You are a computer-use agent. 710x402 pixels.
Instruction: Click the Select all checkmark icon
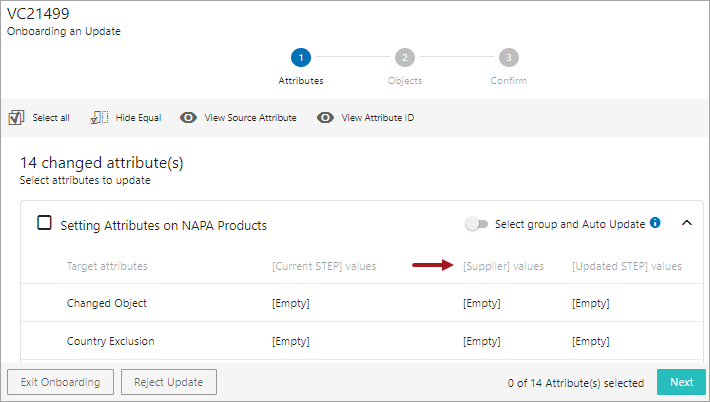(x=16, y=118)
